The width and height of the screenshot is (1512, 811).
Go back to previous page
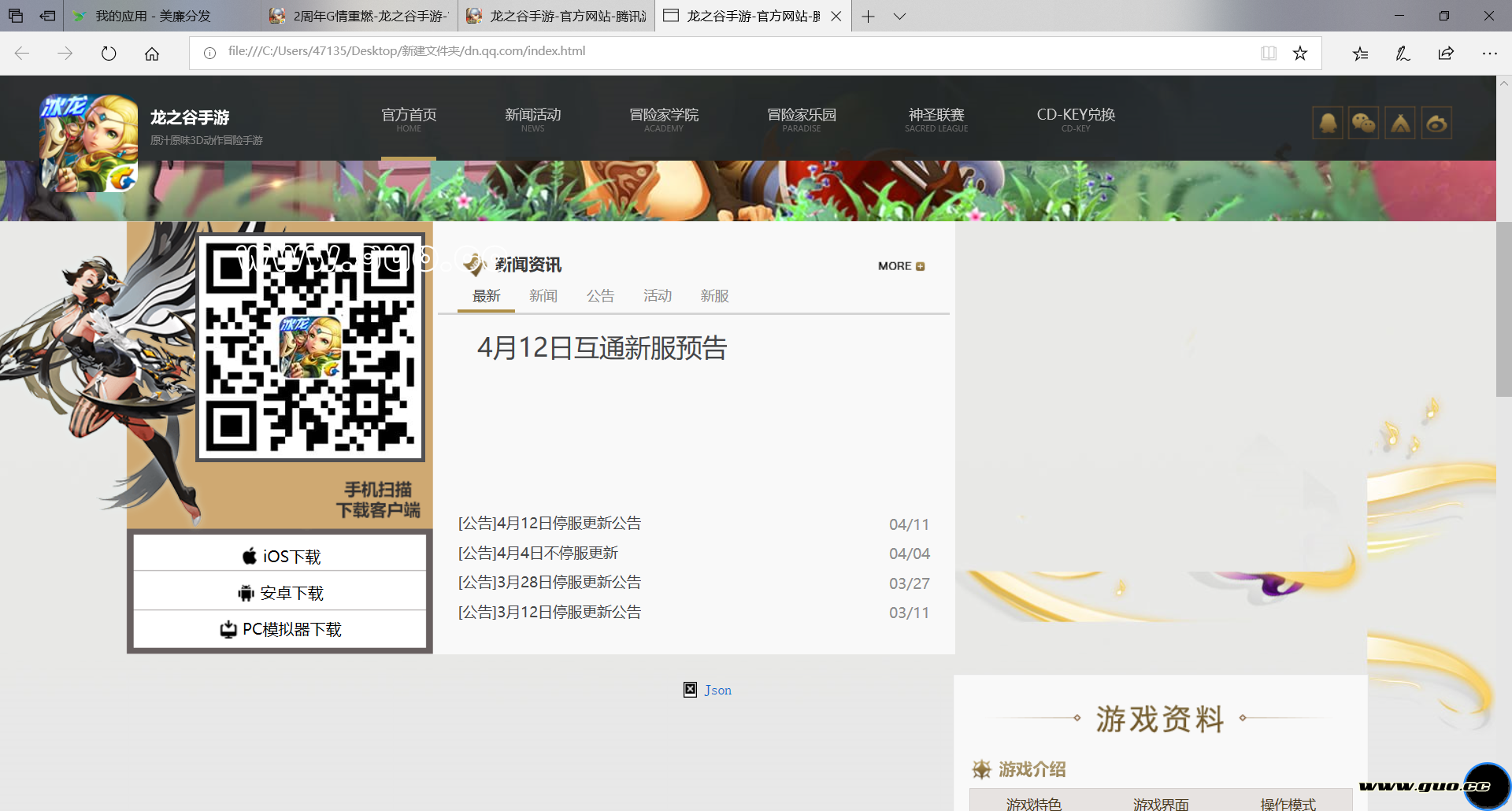coord(22,54)
